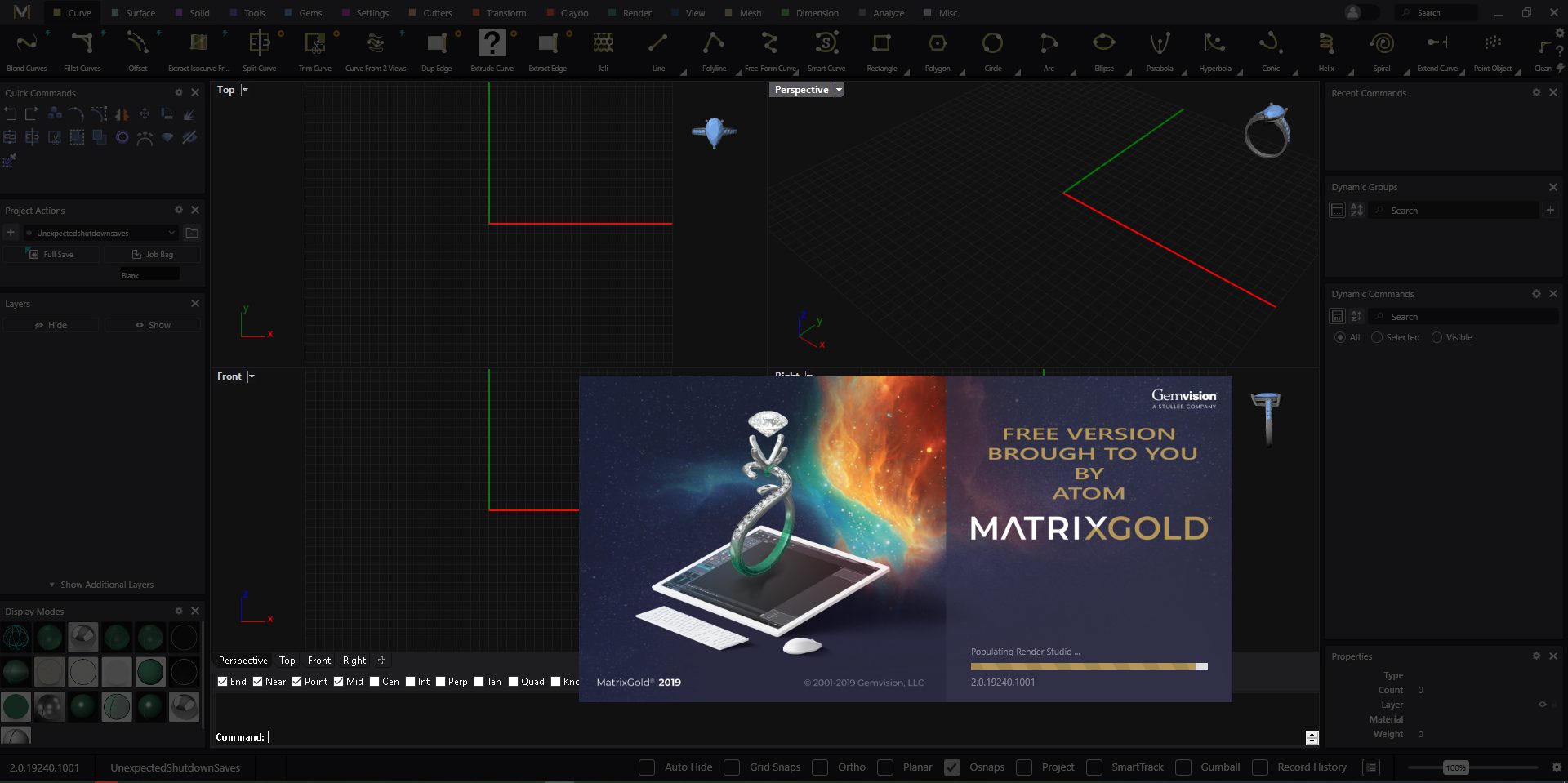Select the Visible radio option
The height and width of the screenshot is (783, 1568).
[1437, 337]
